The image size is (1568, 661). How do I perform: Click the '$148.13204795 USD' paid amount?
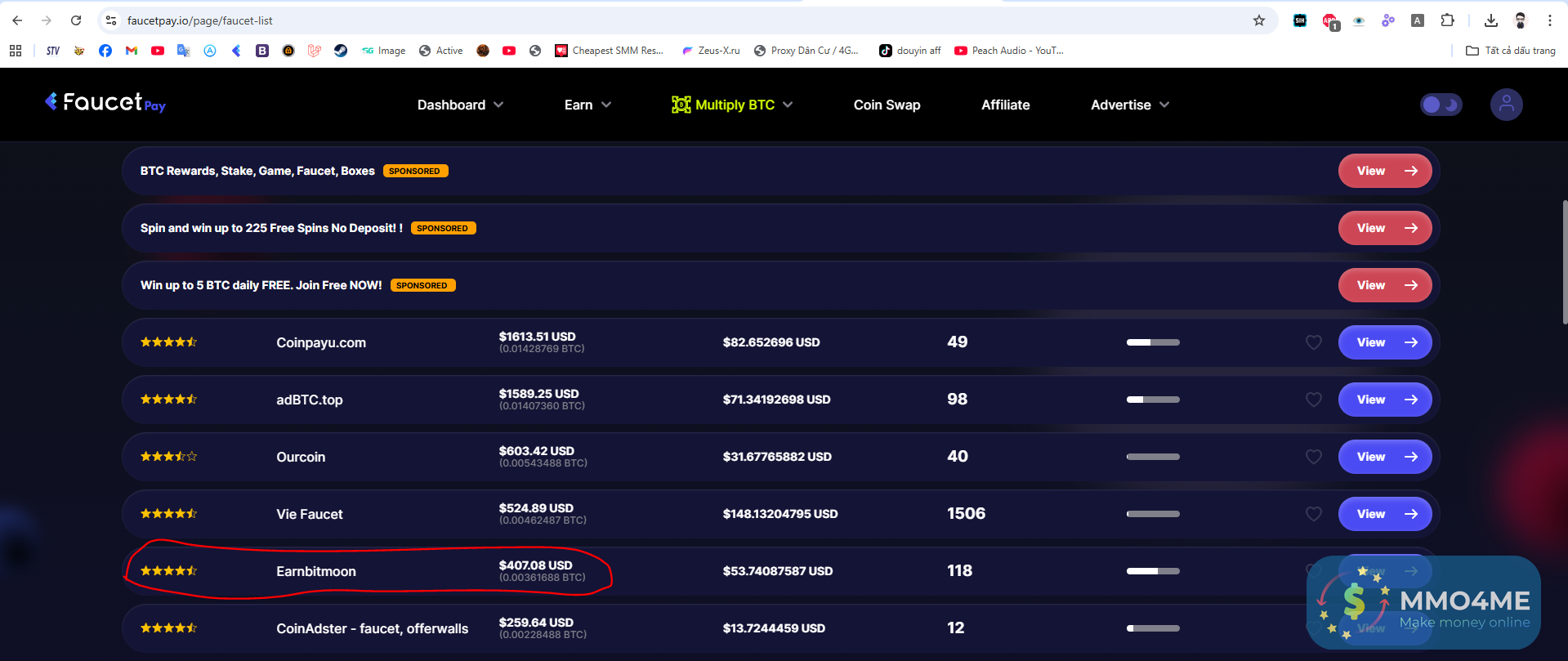(x=780, y=514)
